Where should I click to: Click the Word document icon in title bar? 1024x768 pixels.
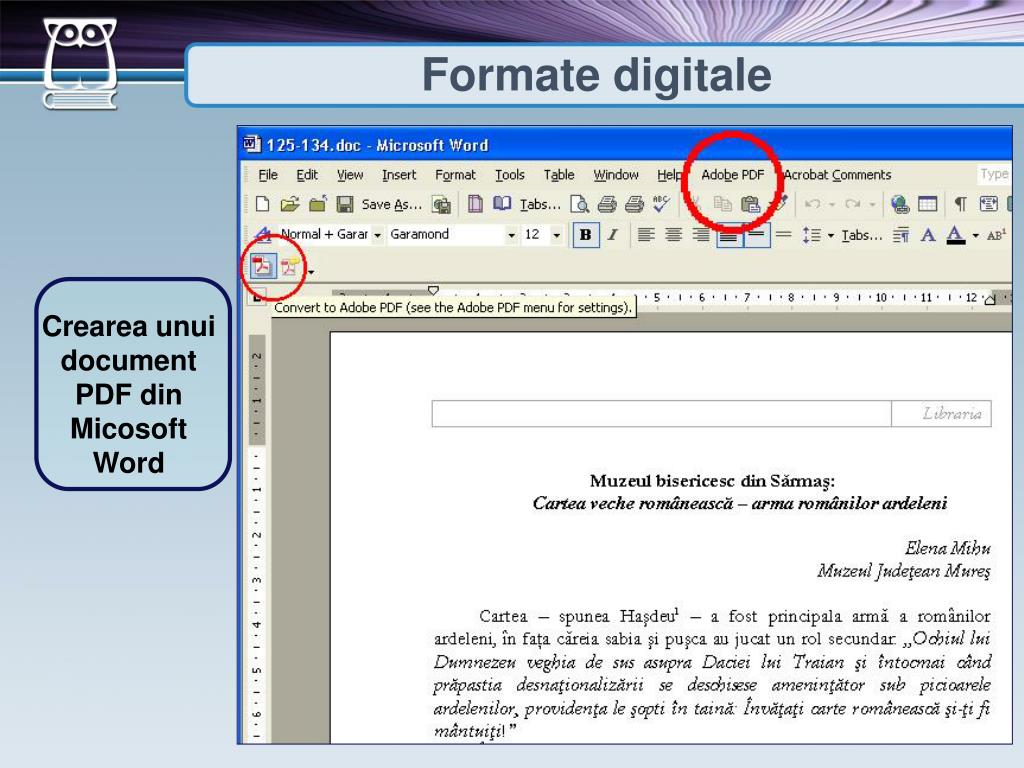tap(251, 144)
